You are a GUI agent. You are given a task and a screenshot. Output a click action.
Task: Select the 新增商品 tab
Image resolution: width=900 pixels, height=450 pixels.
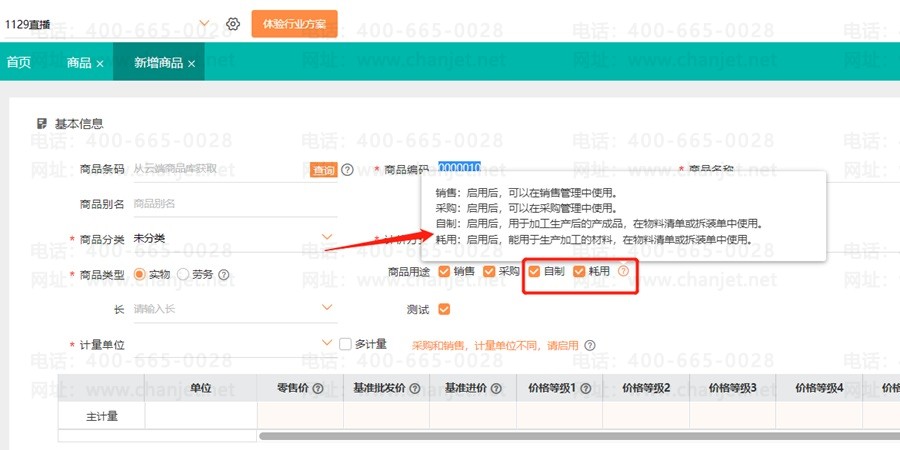coord(158,63)
